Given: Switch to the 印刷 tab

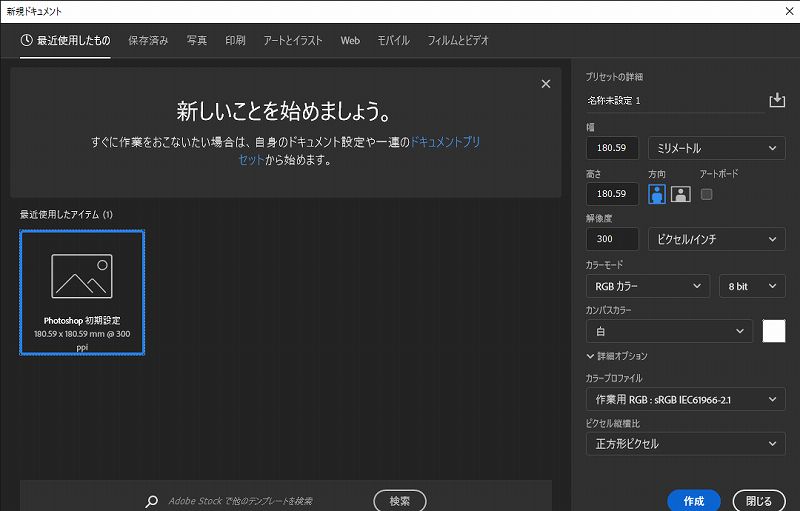Looking at the screenshot, I should (x=235, y=40).
